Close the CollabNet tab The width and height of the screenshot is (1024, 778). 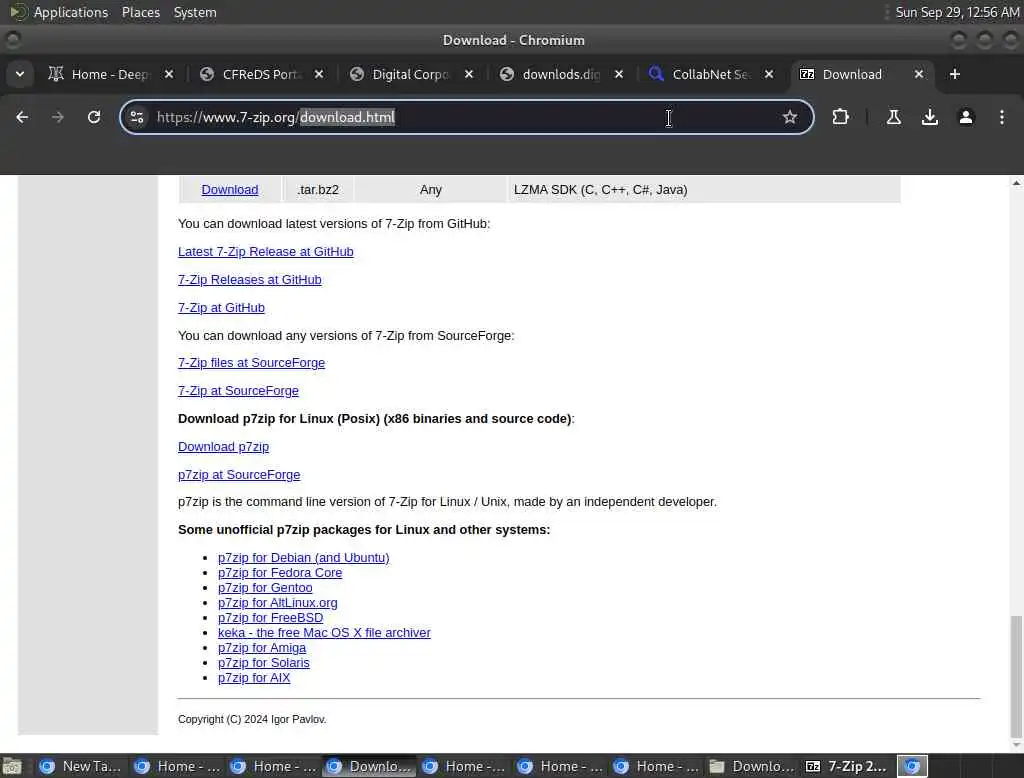[769, 74]
